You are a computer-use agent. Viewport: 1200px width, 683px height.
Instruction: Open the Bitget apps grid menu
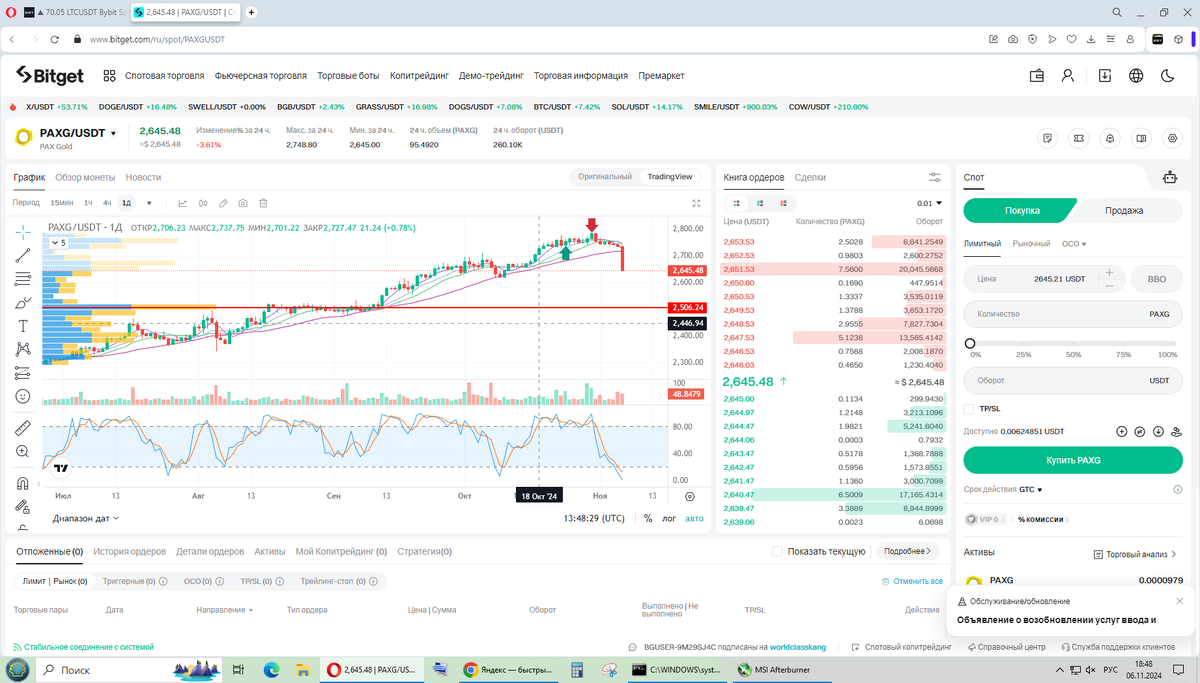[x=108, y=75]
